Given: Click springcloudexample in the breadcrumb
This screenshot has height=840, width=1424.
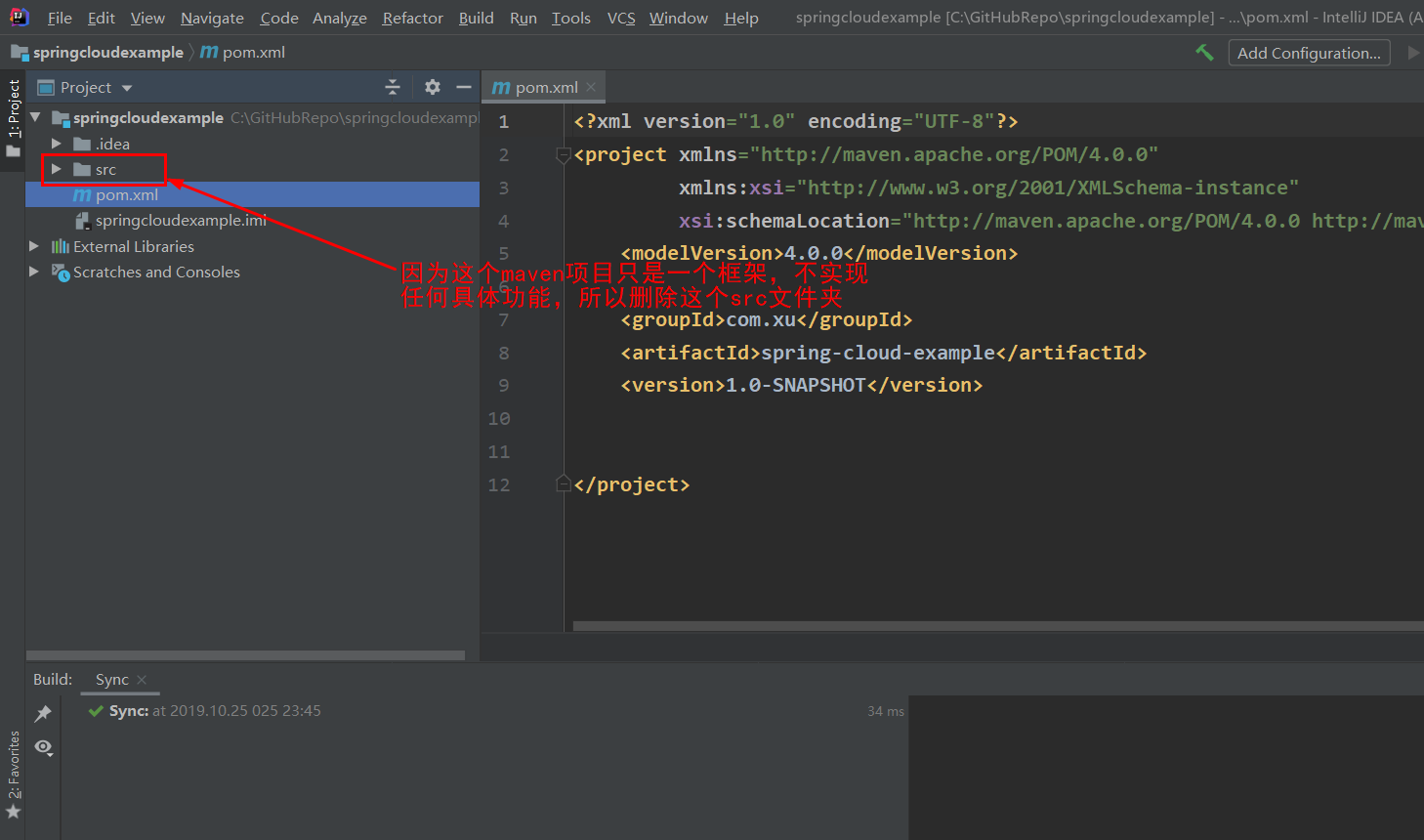Looking at the screenshot, I should [107, 52].
